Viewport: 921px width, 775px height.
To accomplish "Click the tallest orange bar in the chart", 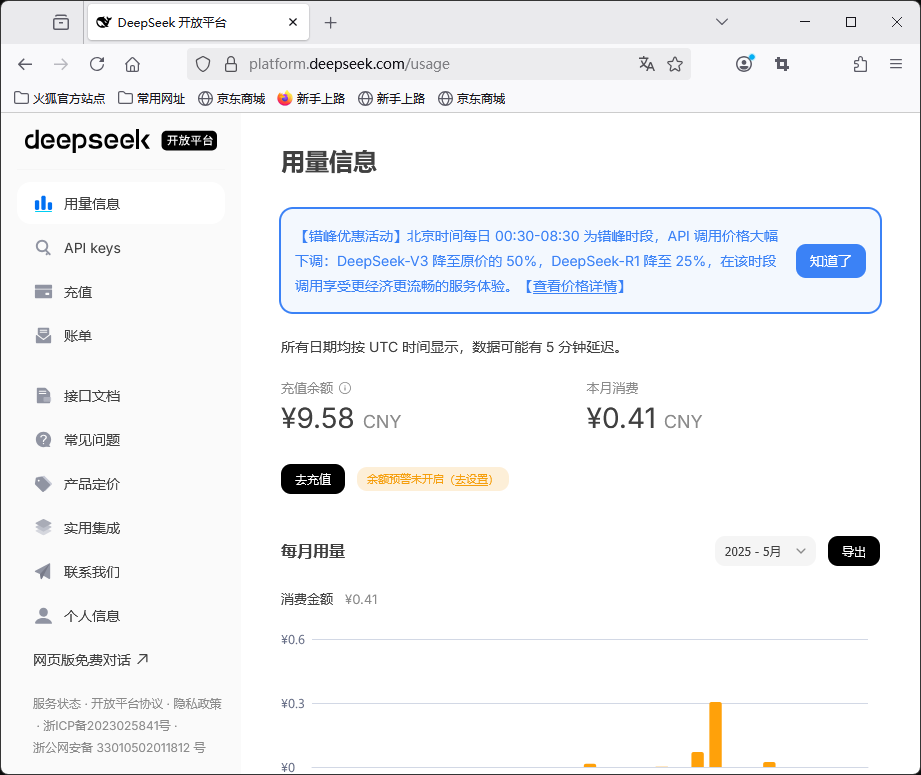I will (x=715, y=734).
